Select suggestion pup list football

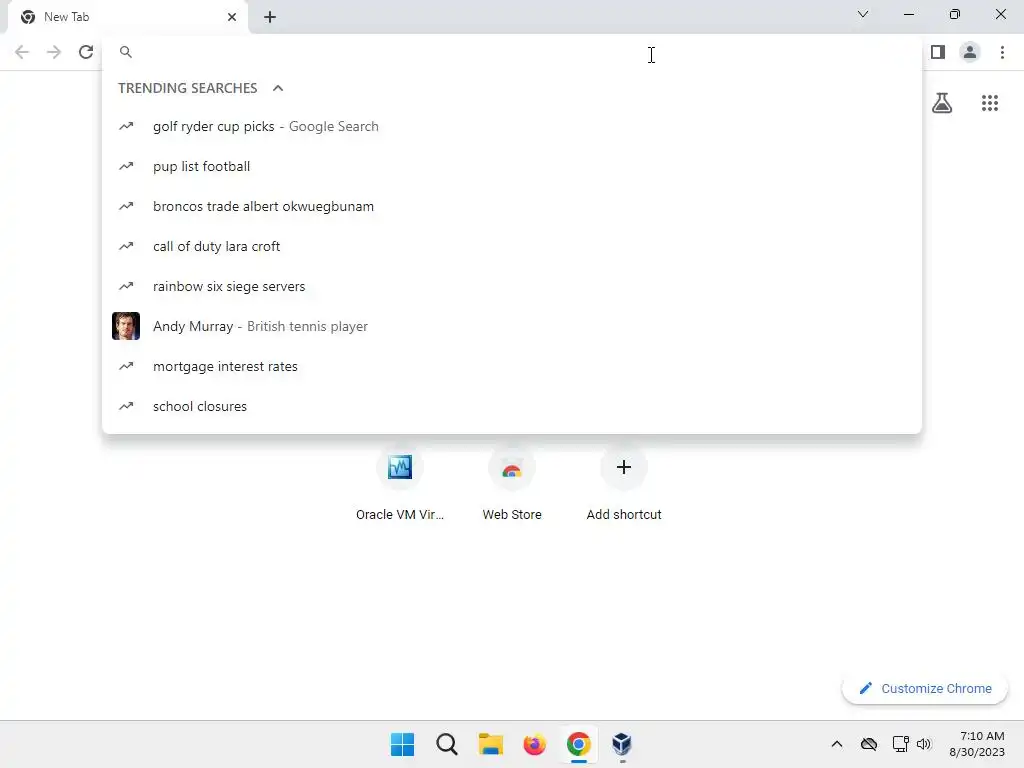point(511,167)
